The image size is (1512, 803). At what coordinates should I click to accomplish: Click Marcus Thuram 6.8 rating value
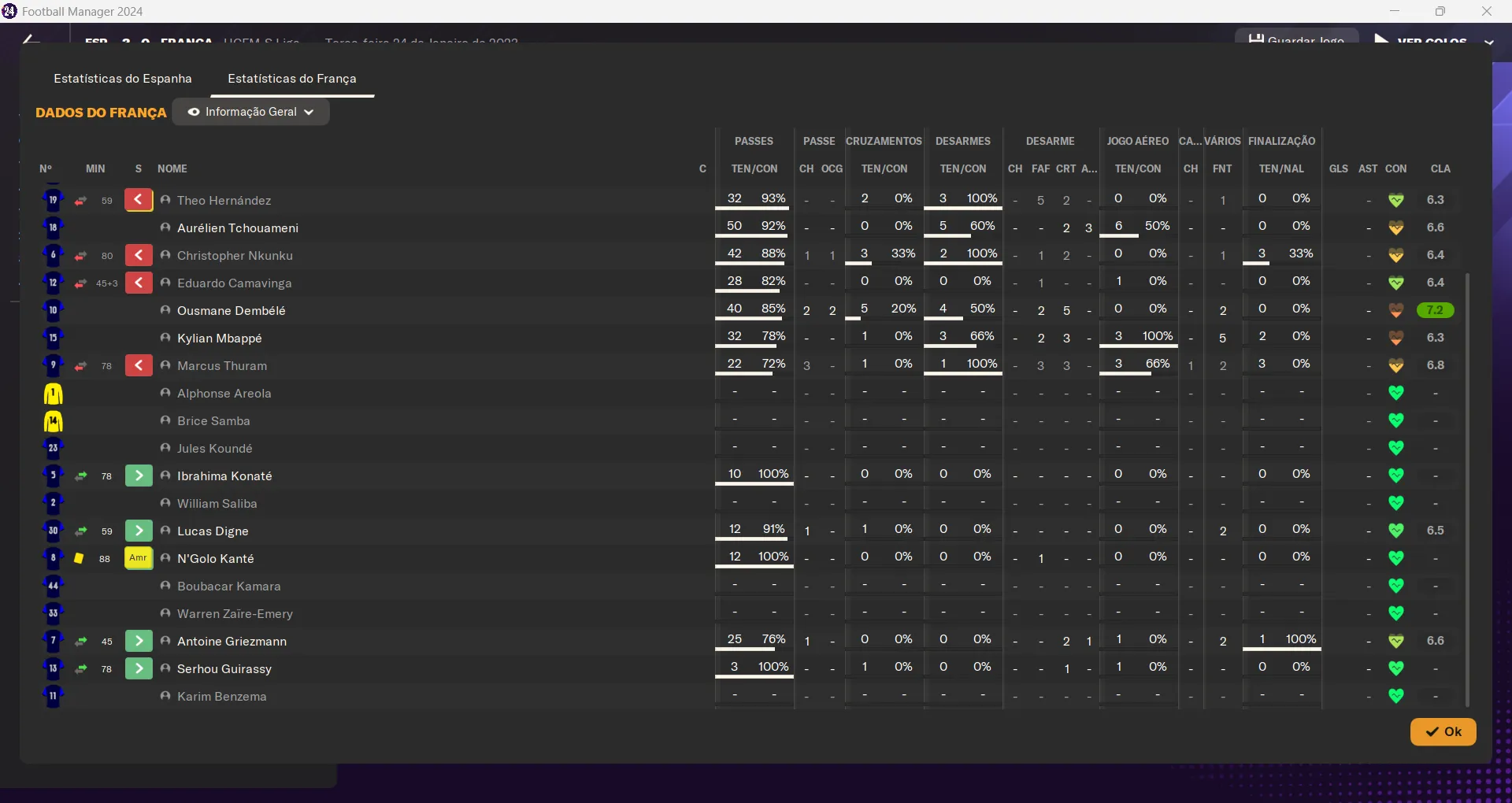pyautogui.click(x=1436, y=365)
